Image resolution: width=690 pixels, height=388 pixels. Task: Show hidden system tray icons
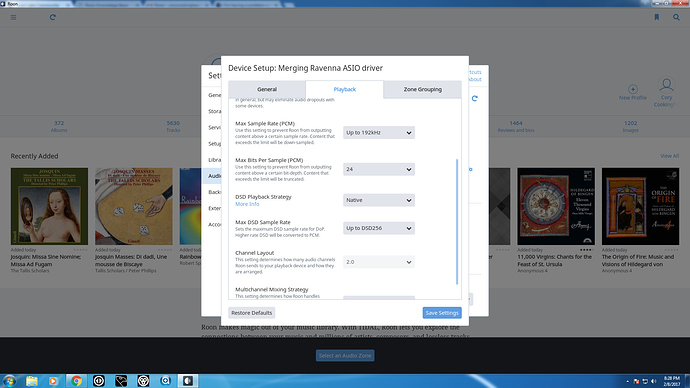(x=628, y=381)
